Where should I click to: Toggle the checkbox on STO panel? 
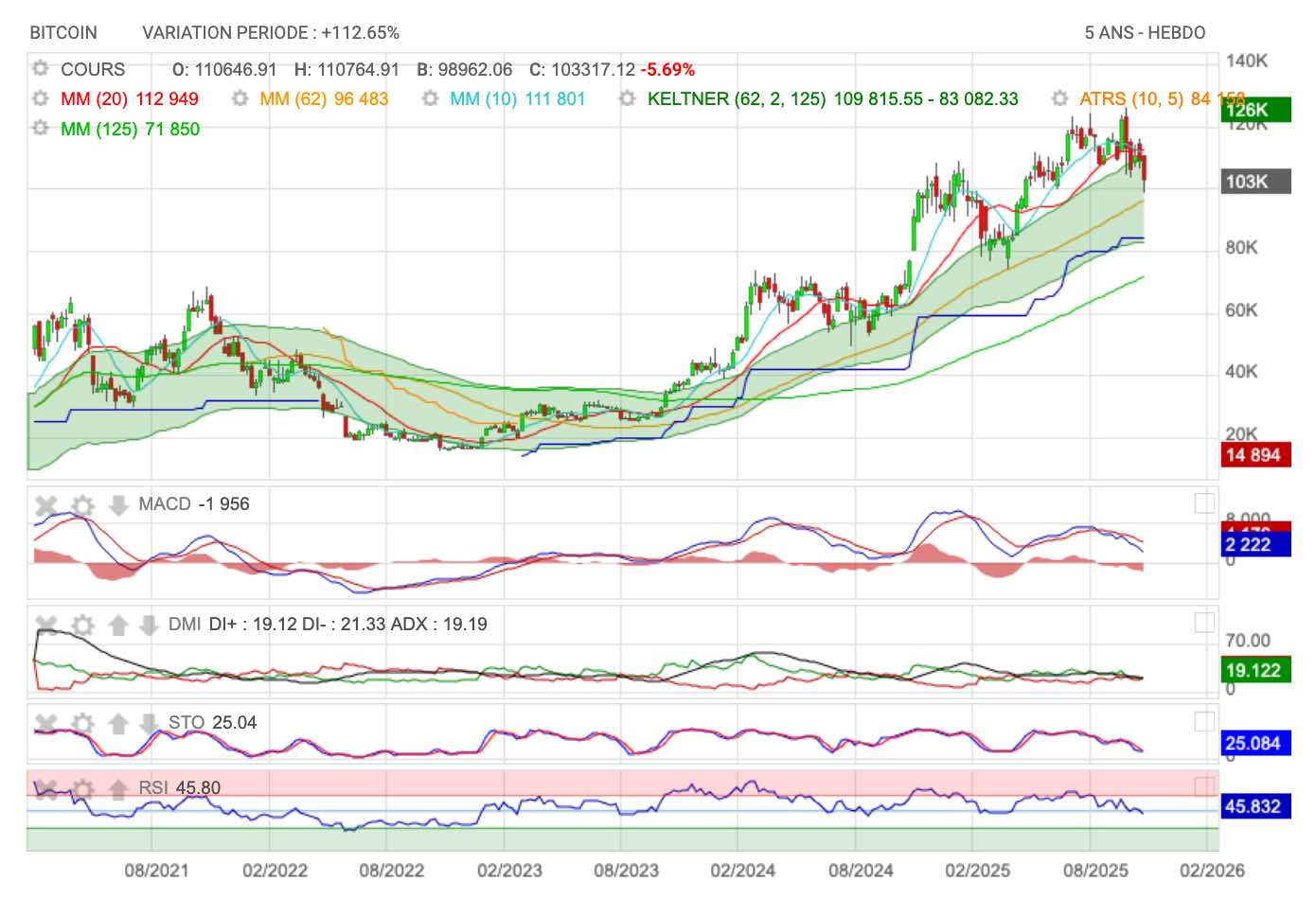(1203, 722)
